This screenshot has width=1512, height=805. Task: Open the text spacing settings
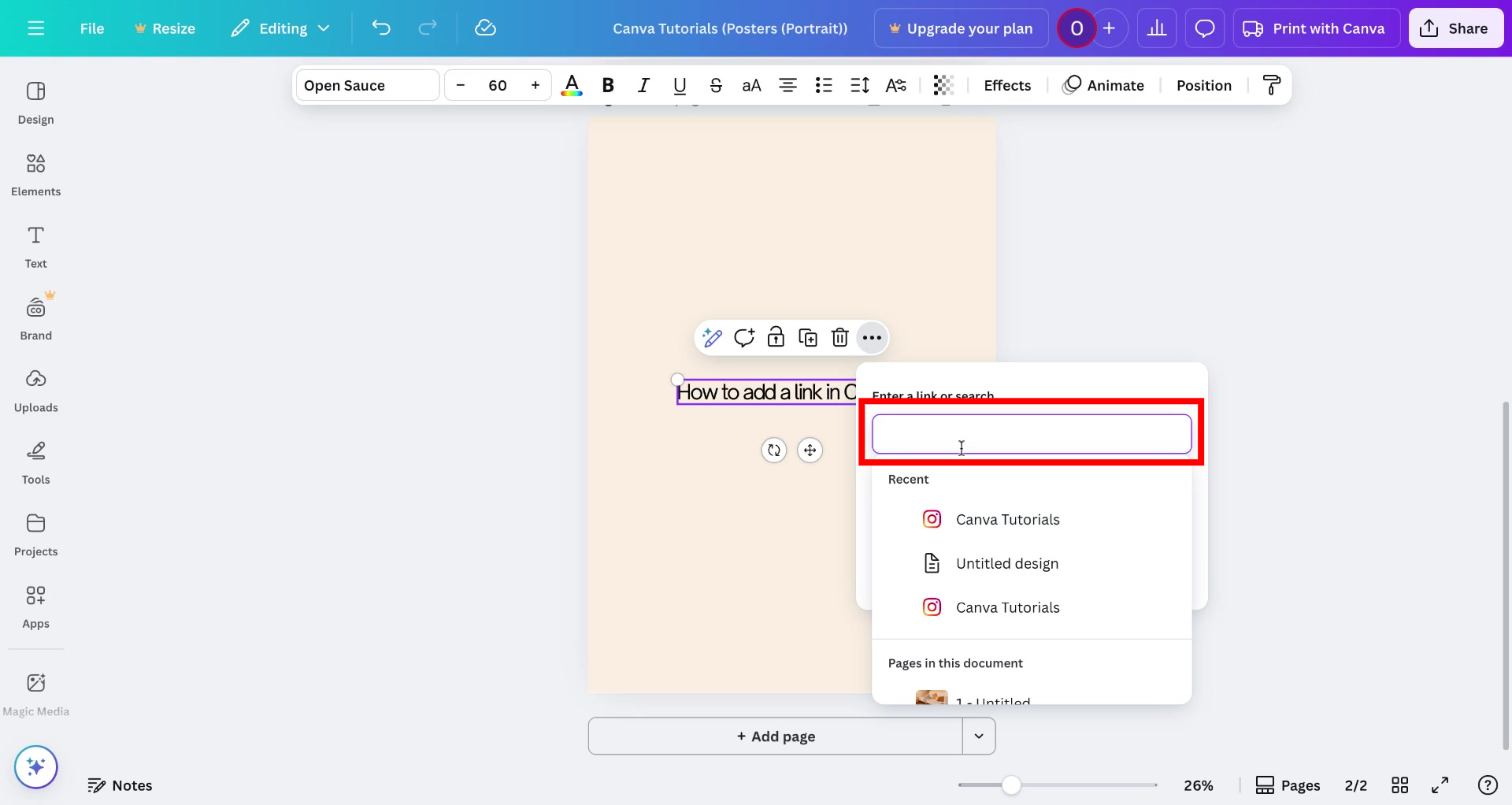859,85
